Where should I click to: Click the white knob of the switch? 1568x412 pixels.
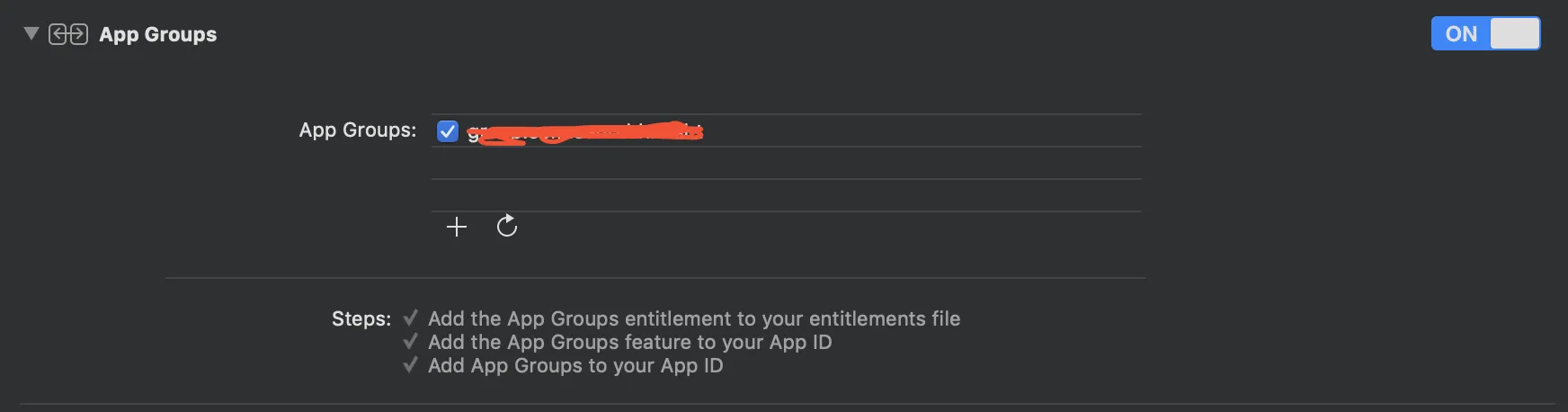click(1514, 34)
